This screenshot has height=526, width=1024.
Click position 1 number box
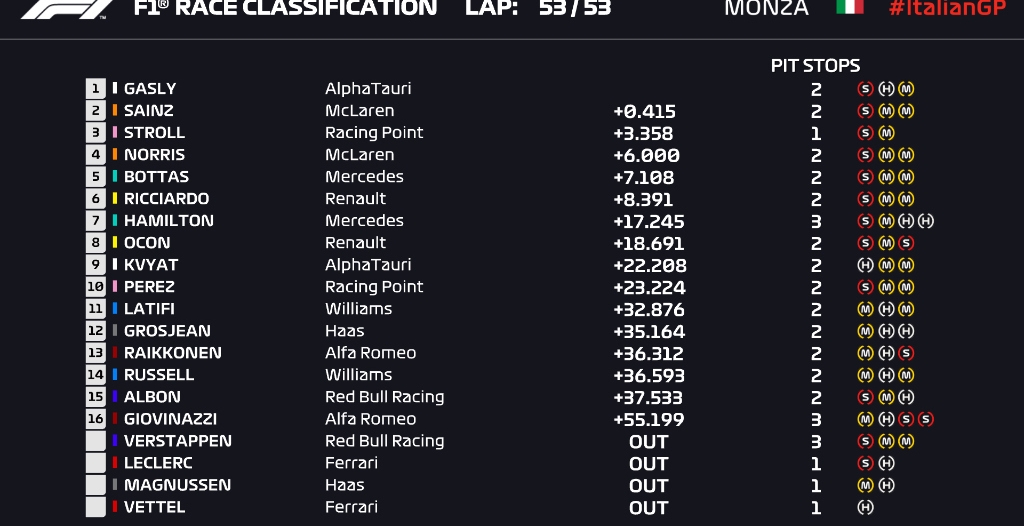pos(95,89)
